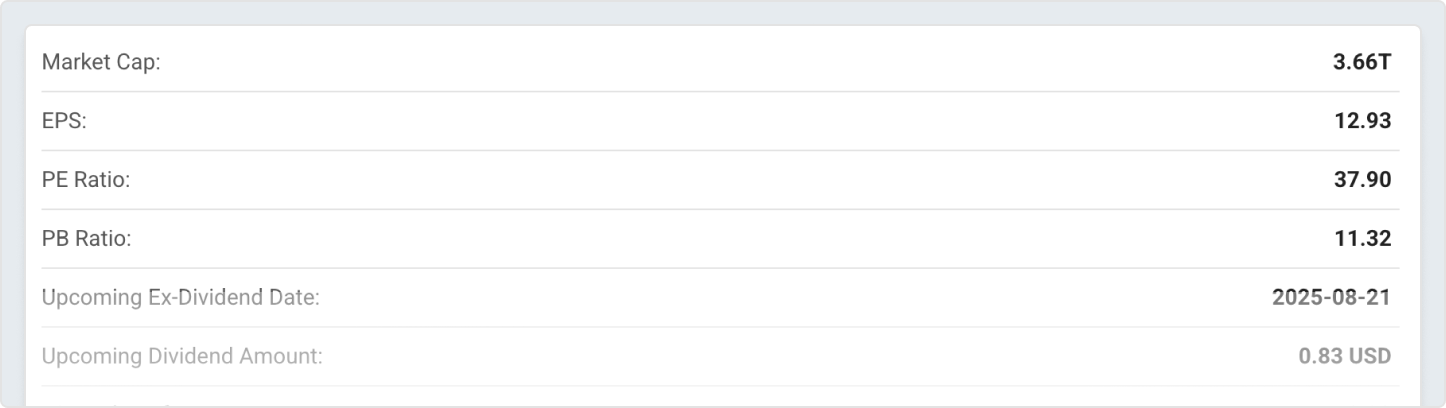Click the Market Cap label
Viewport: 1446px width, 408px height.
(x=101, y=62)
